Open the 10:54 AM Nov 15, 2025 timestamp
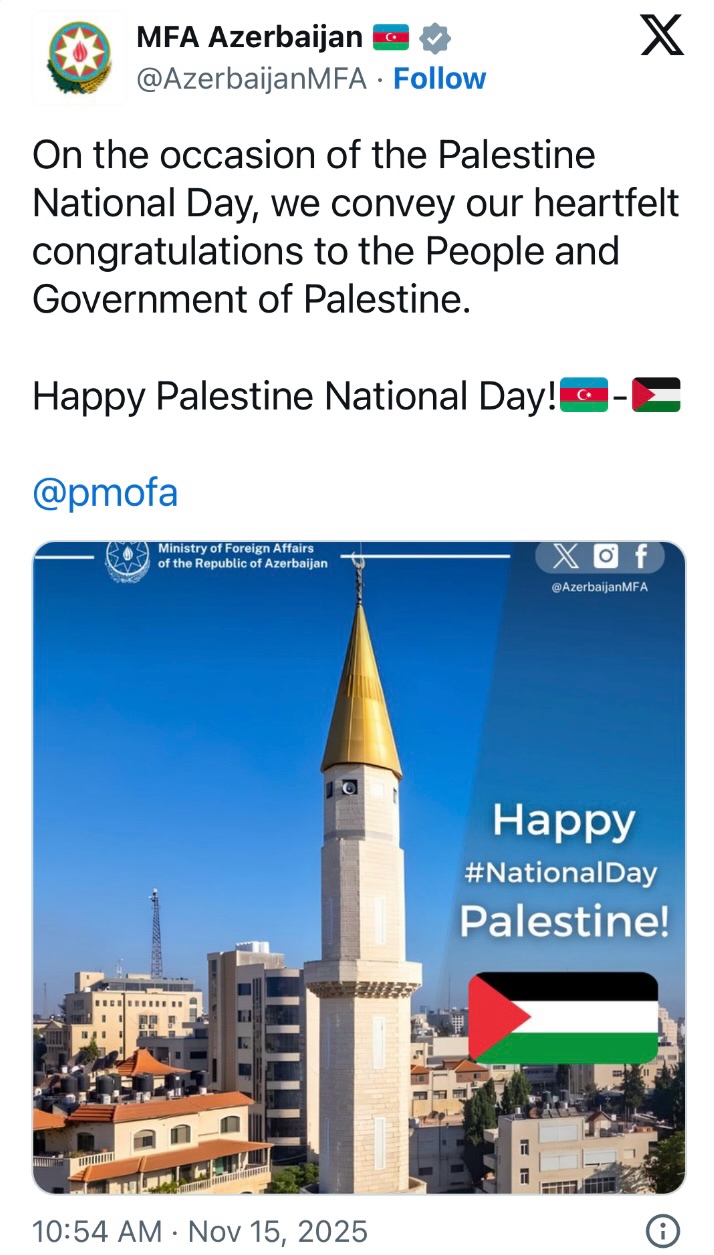714x1255 pixels. (200, 1231)
